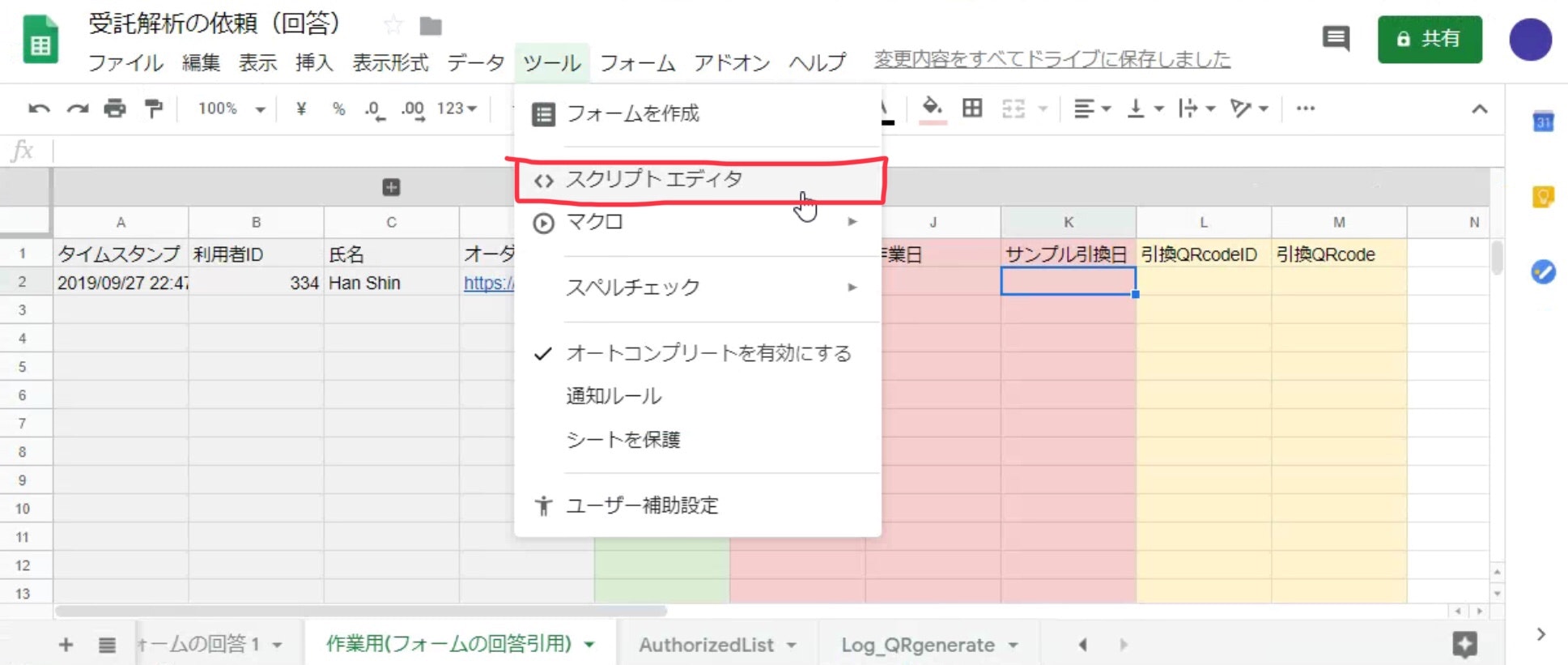Hide the menus with the up chevron

[1480, 109]
